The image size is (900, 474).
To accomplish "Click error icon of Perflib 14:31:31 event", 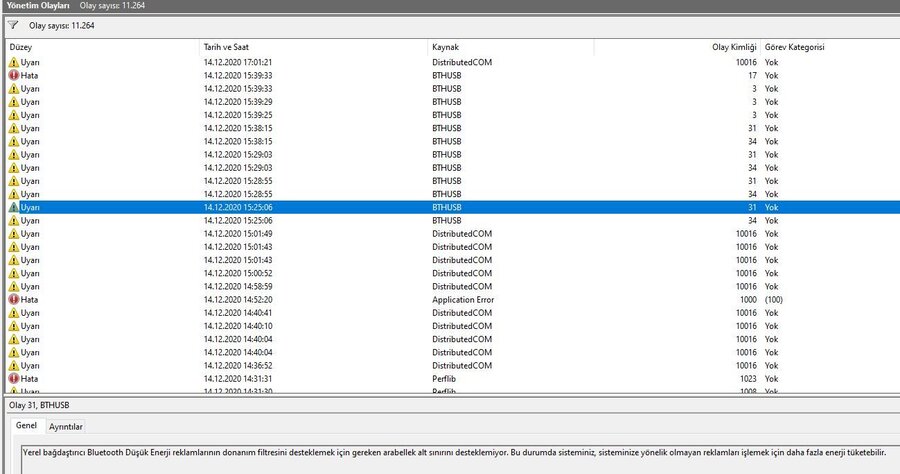I will pos(14,379).
